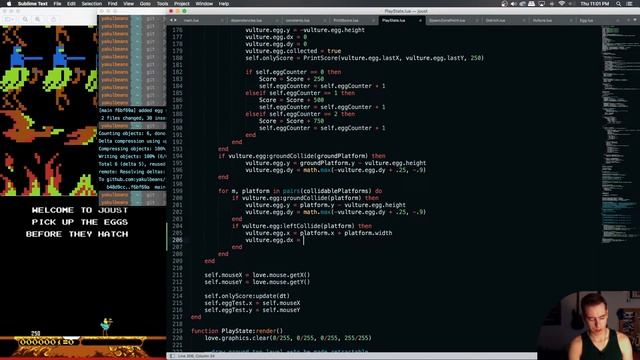Viewport: 640px width, 360px height.
Task: Click the Counting objects line in the terminal
Action: [132, 133]
